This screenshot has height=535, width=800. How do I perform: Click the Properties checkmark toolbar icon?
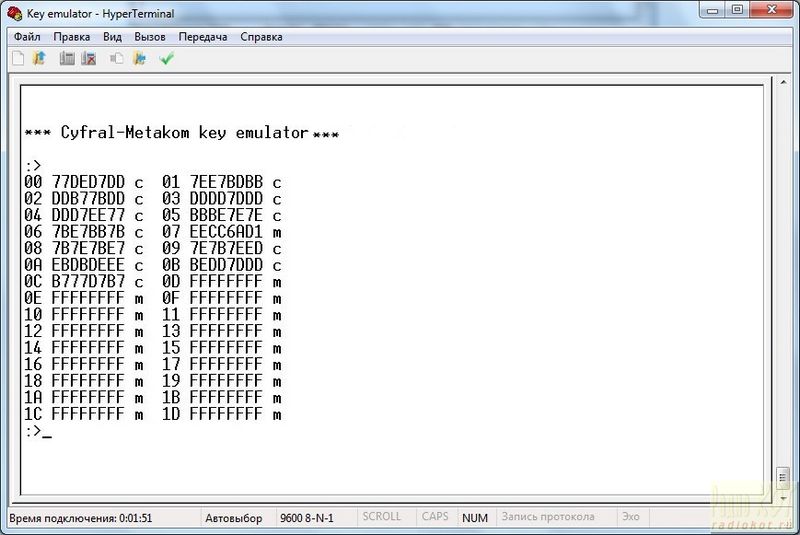(167, 59)
